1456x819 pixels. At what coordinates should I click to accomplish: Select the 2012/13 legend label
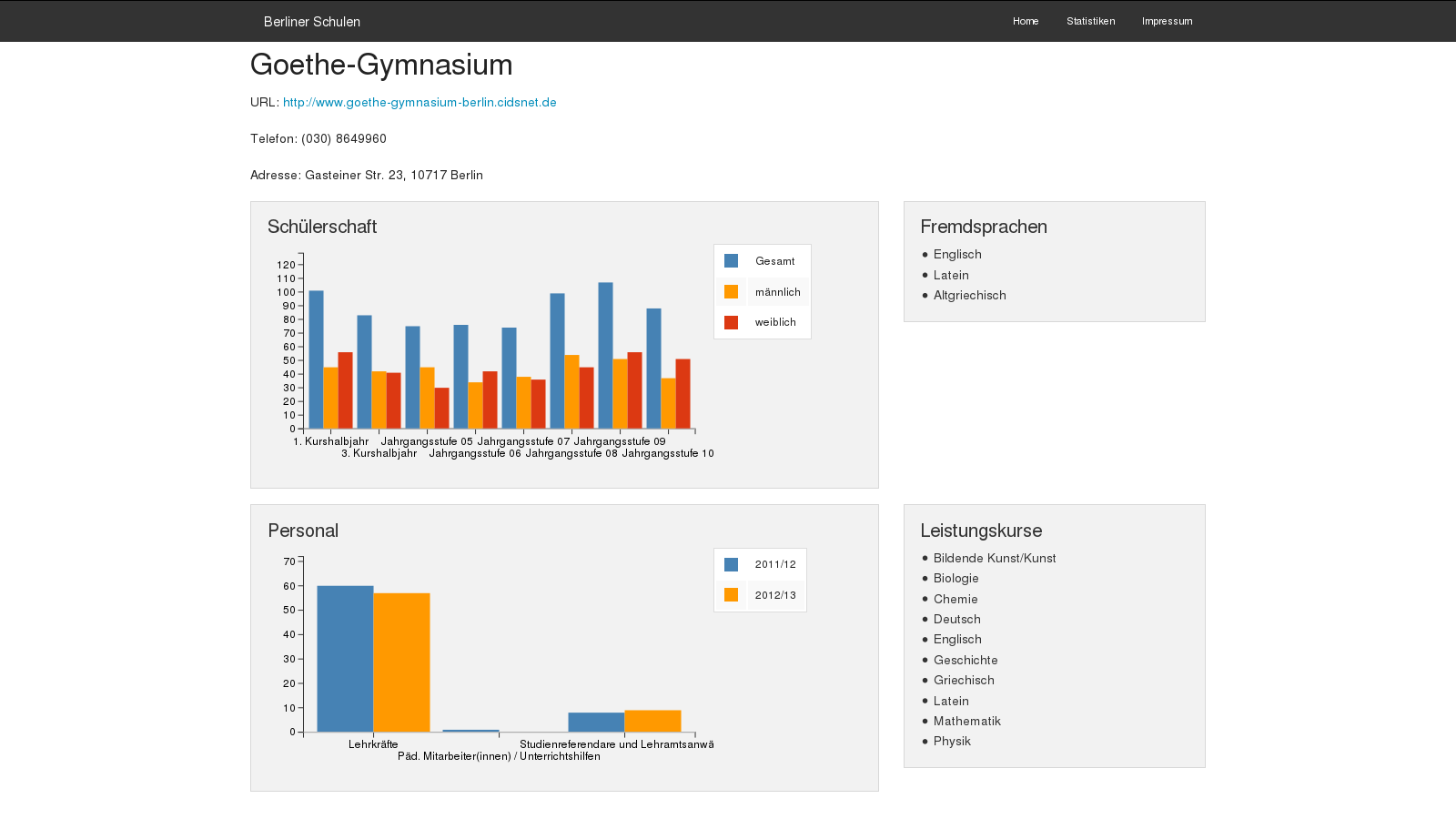[775, 595]
